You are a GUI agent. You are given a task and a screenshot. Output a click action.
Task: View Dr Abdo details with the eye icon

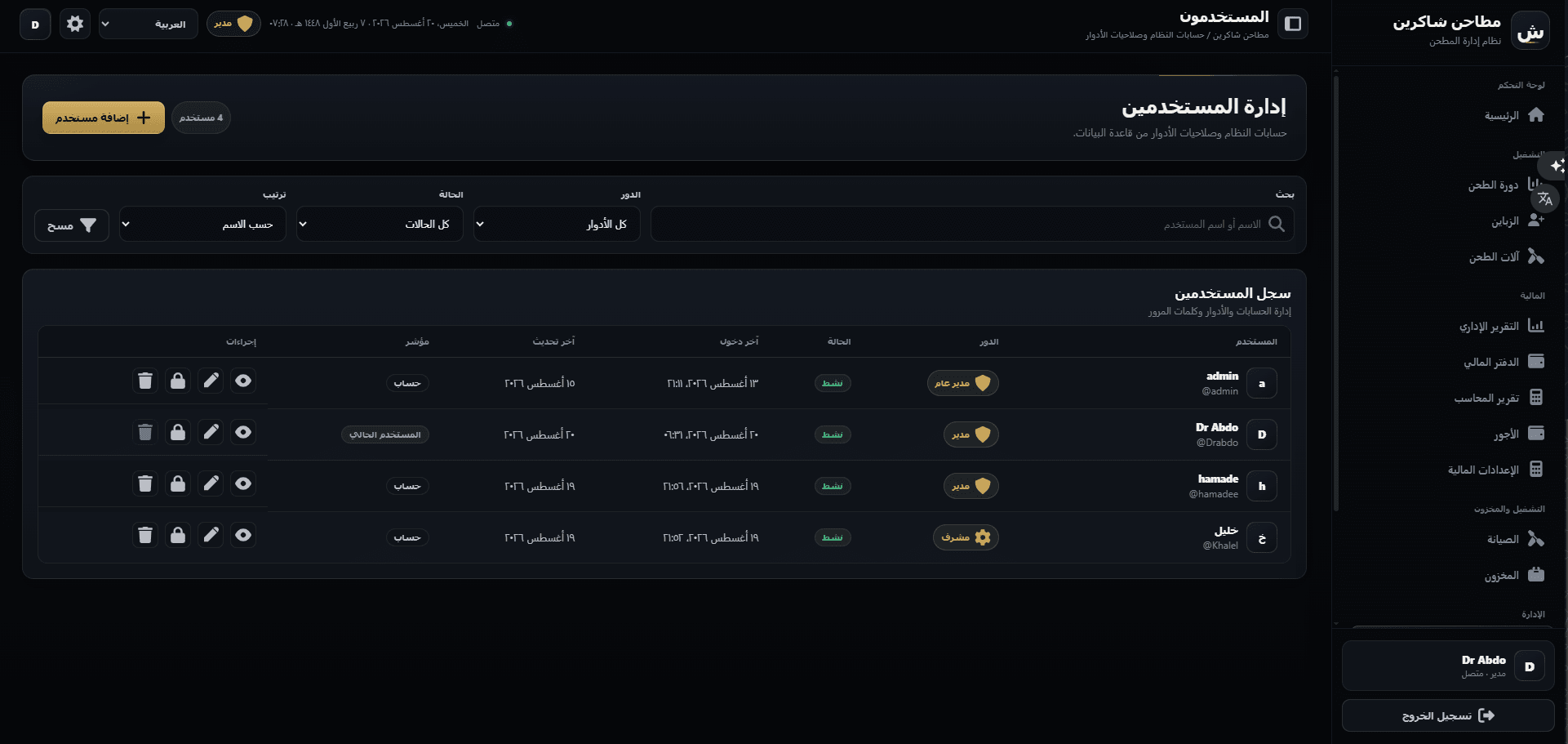click(x=243, y=432)
